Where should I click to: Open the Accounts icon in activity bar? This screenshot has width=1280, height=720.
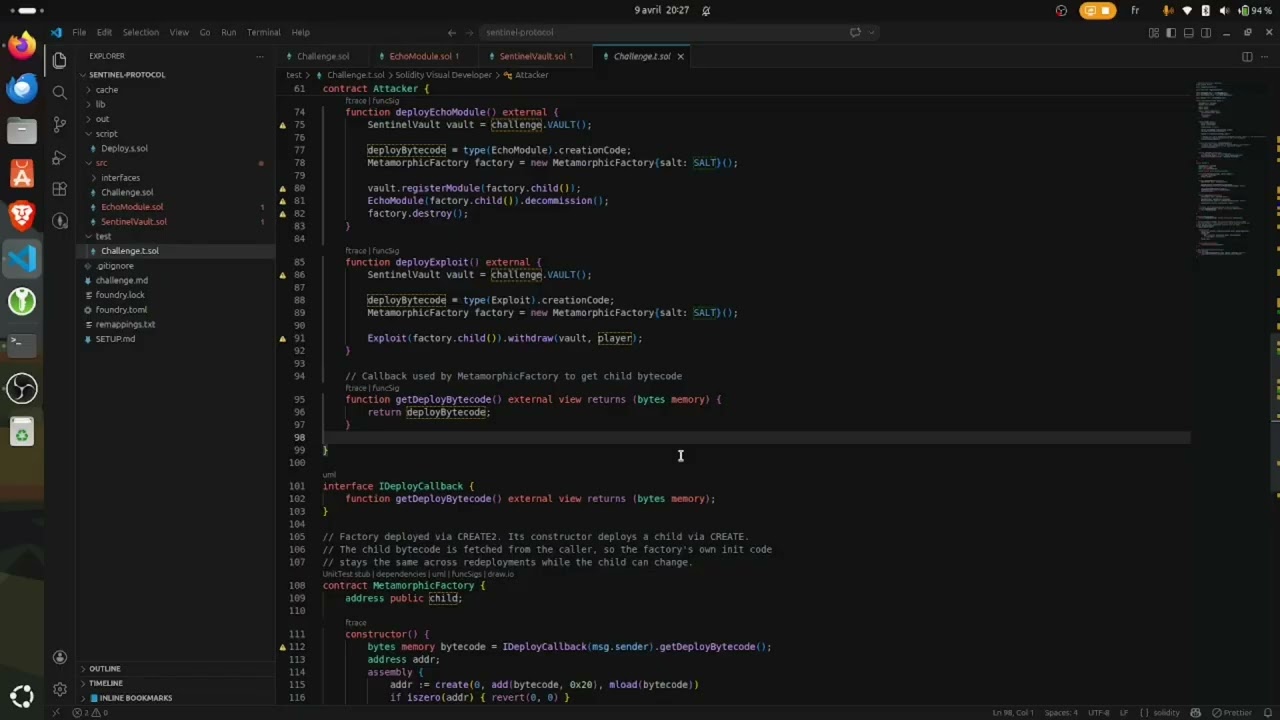tap(59, 657)
